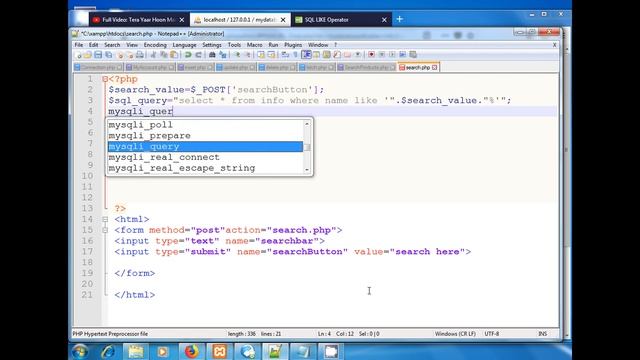Zoom in using the toolbar icon
The image size is (640, 360).
click(x=238, y=54)
